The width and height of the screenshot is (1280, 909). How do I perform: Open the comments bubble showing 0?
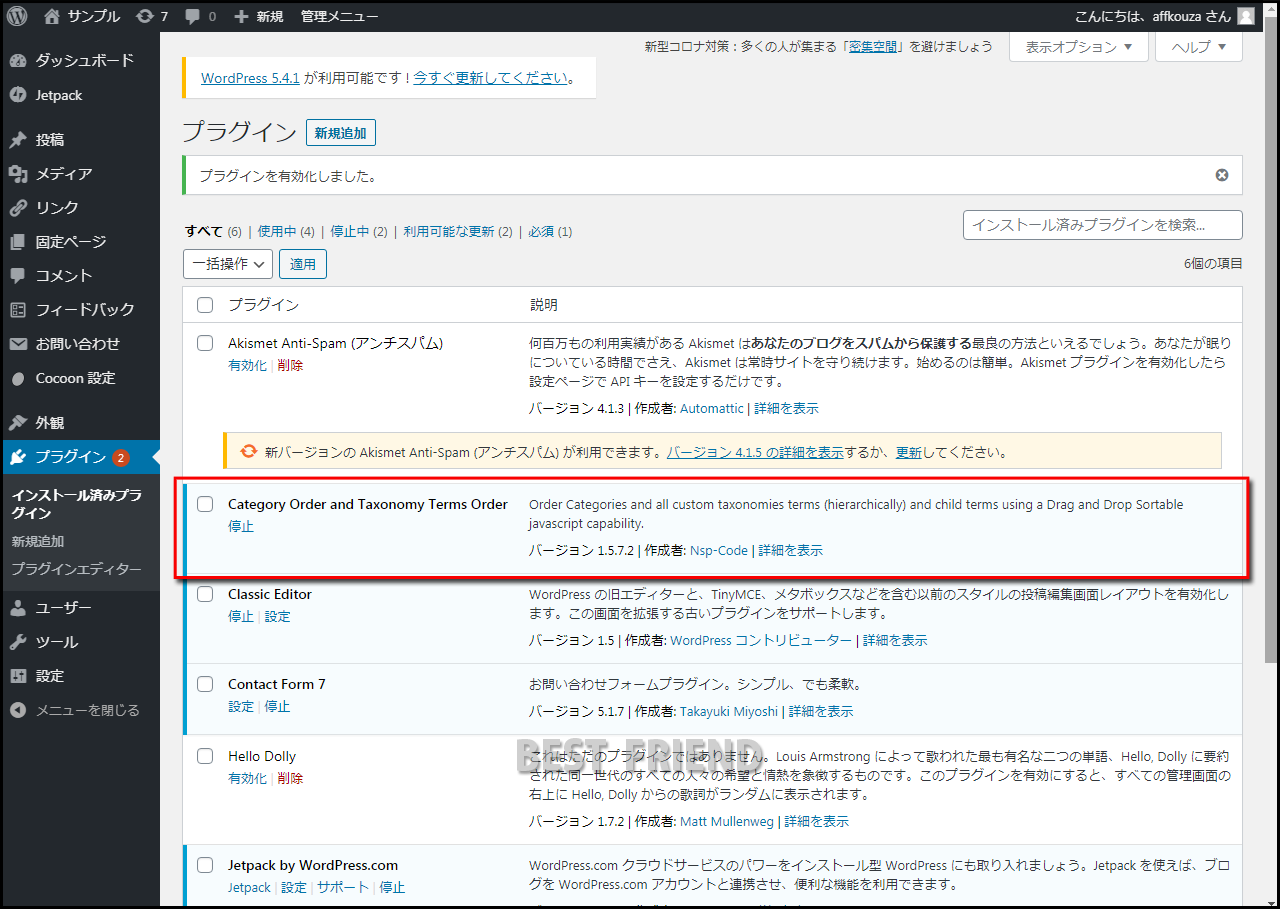pos(200,16)
